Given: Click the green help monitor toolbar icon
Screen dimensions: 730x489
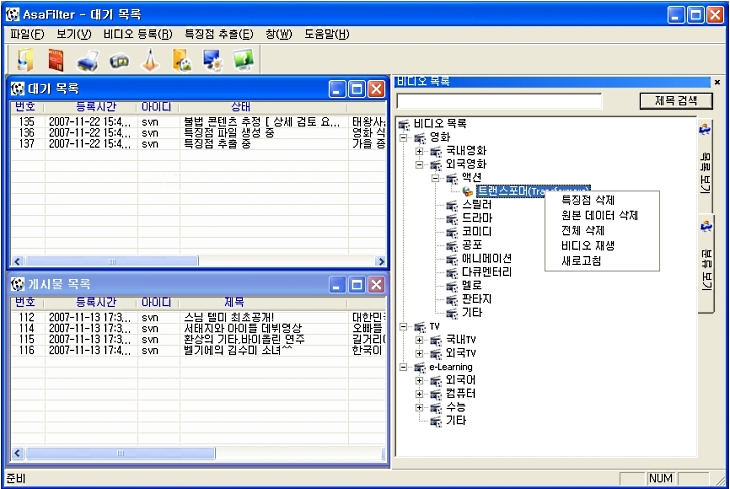Looking at the screenshot, I should click(x=243, y=60).
